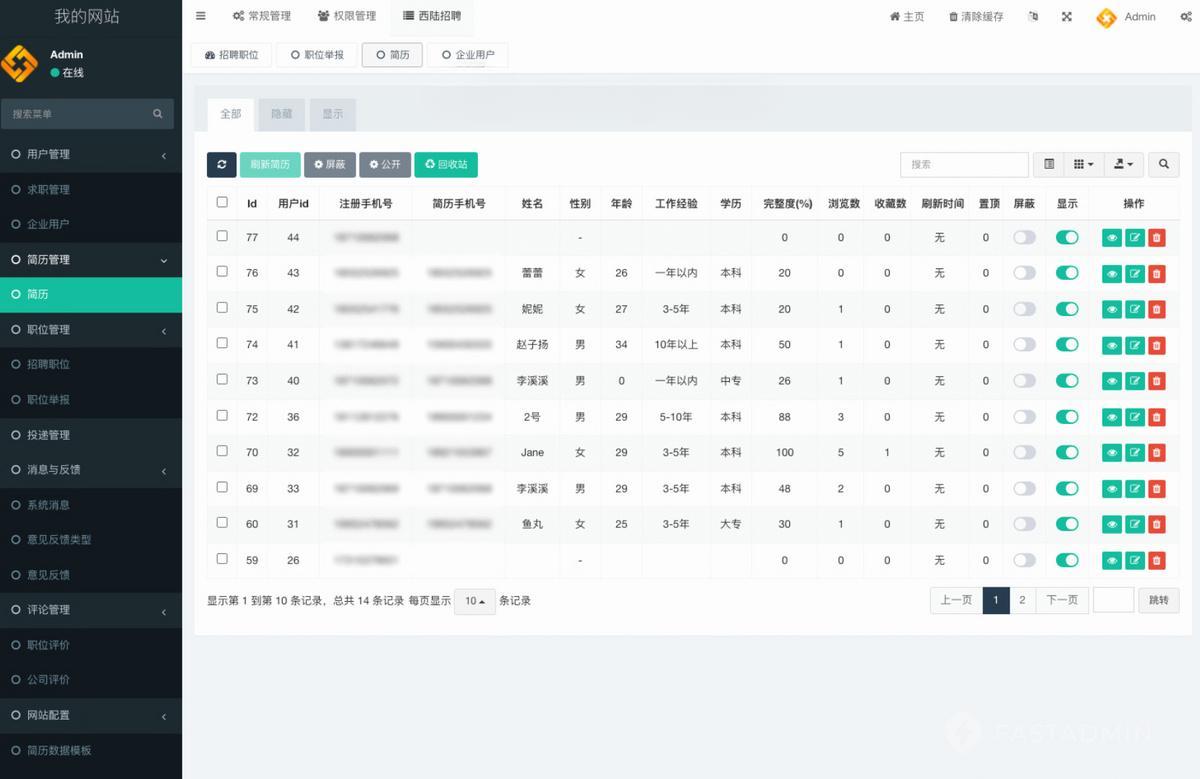Open the 回收站 recycle bin button

click(x=446, y=164)
